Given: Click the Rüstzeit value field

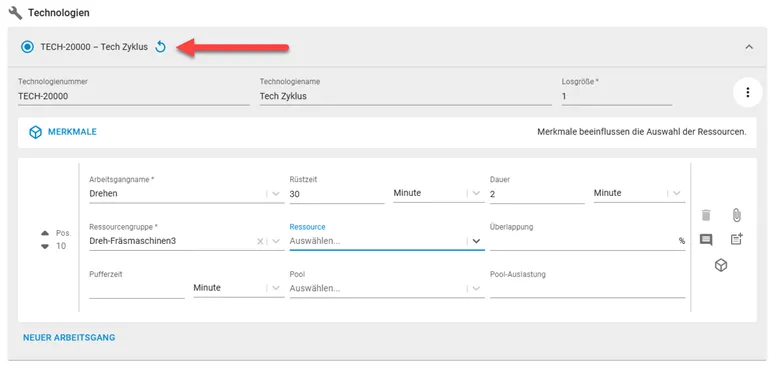Looking at the screenshot, I should 337,194.
